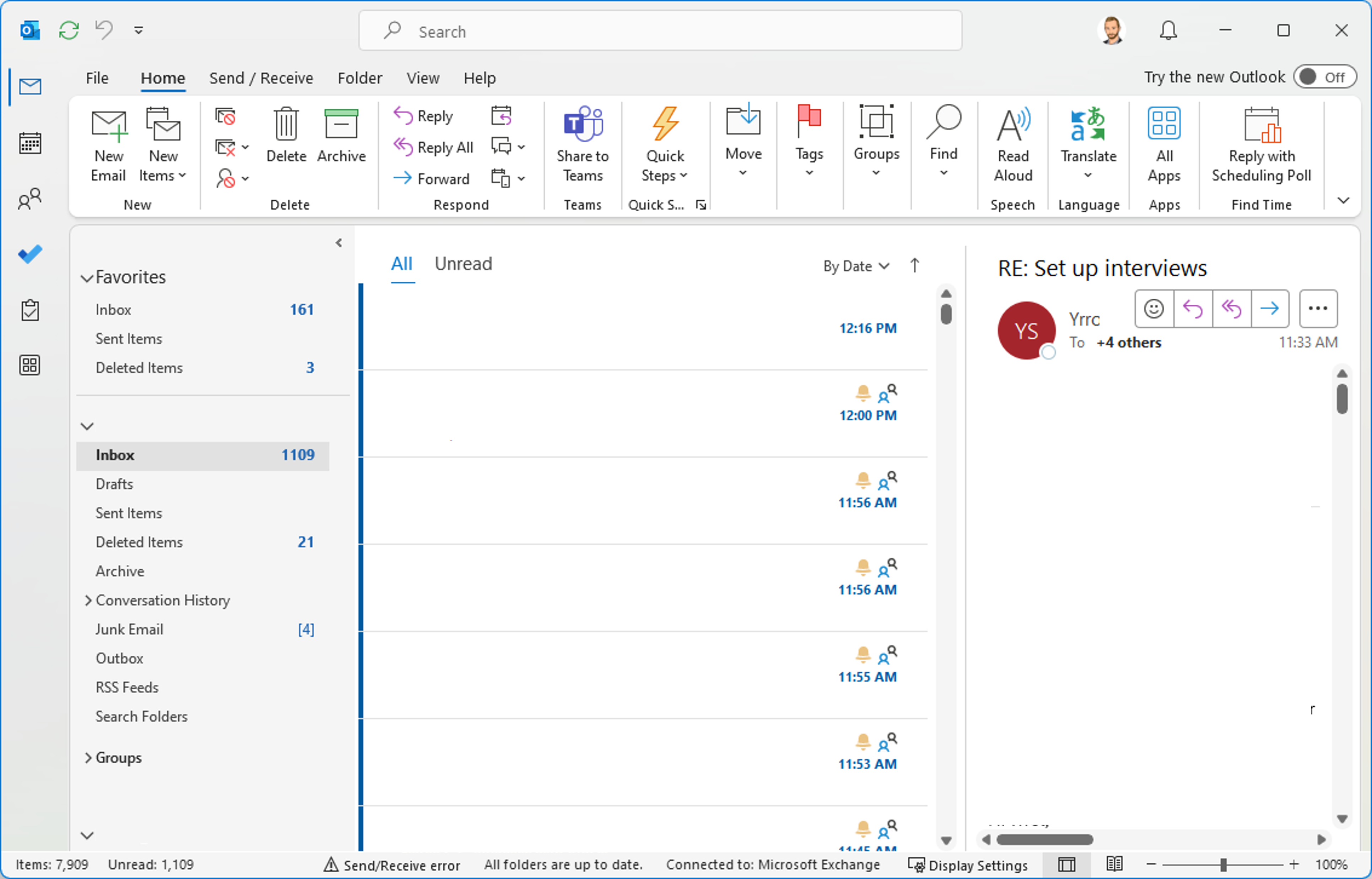The height and width of the screenshot is (879, 1372).
Task: Show the +4 others recipients
Action: 1129,342
